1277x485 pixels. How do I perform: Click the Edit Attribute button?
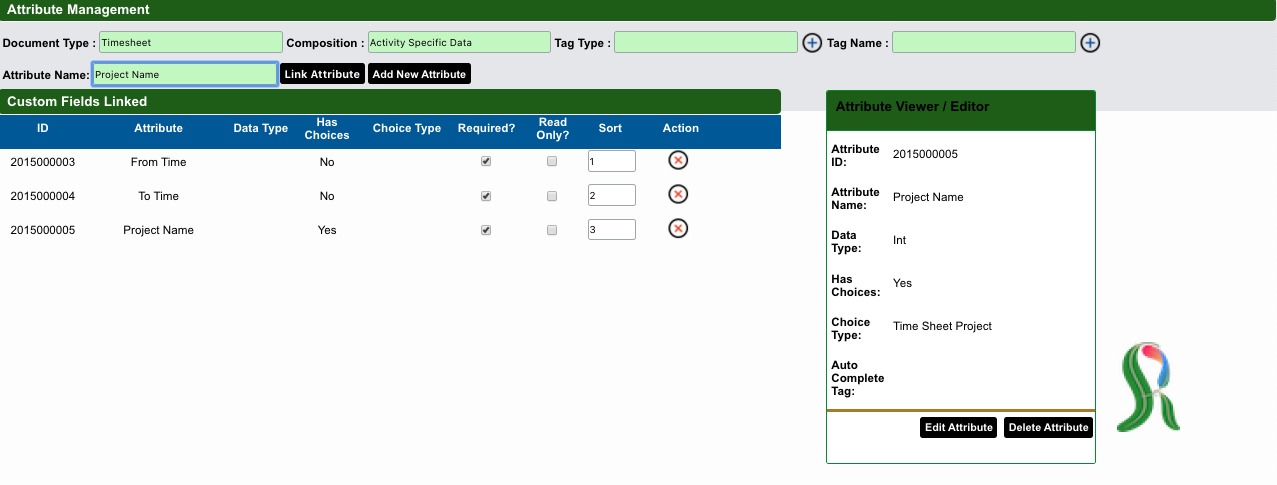[x=958, y=427]
